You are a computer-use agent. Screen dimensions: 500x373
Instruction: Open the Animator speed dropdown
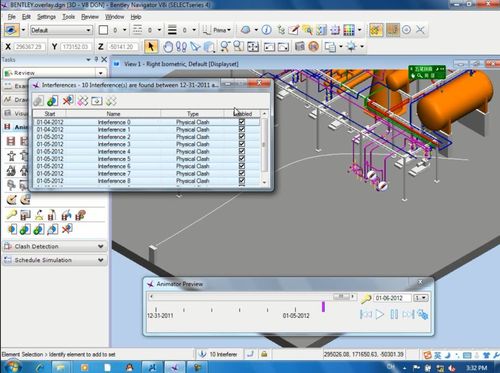[421, 298]
